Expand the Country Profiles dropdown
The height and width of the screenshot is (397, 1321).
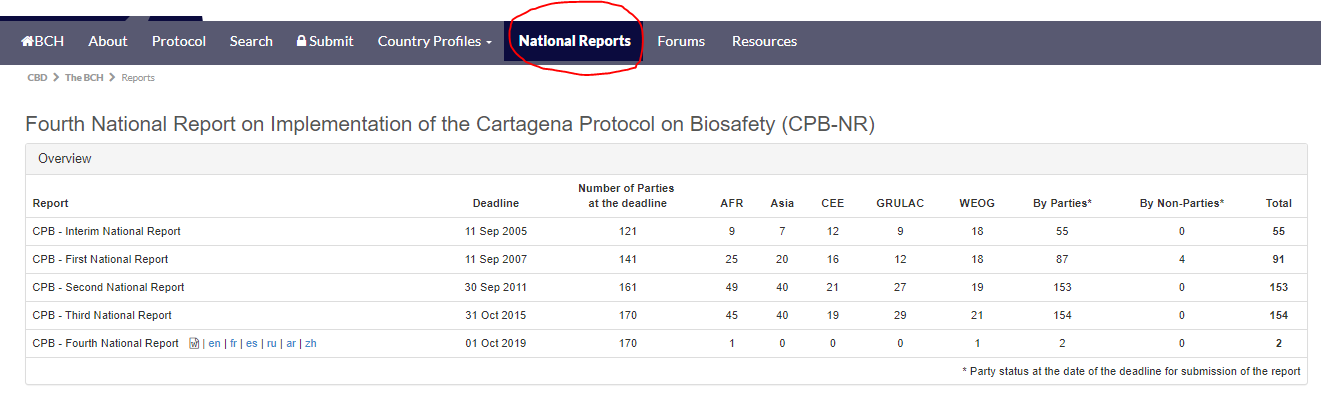click(435, 41)
